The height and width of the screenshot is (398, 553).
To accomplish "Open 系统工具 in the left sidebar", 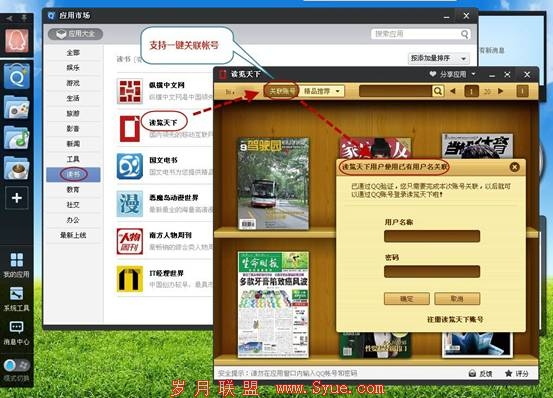I will (17, 298).
